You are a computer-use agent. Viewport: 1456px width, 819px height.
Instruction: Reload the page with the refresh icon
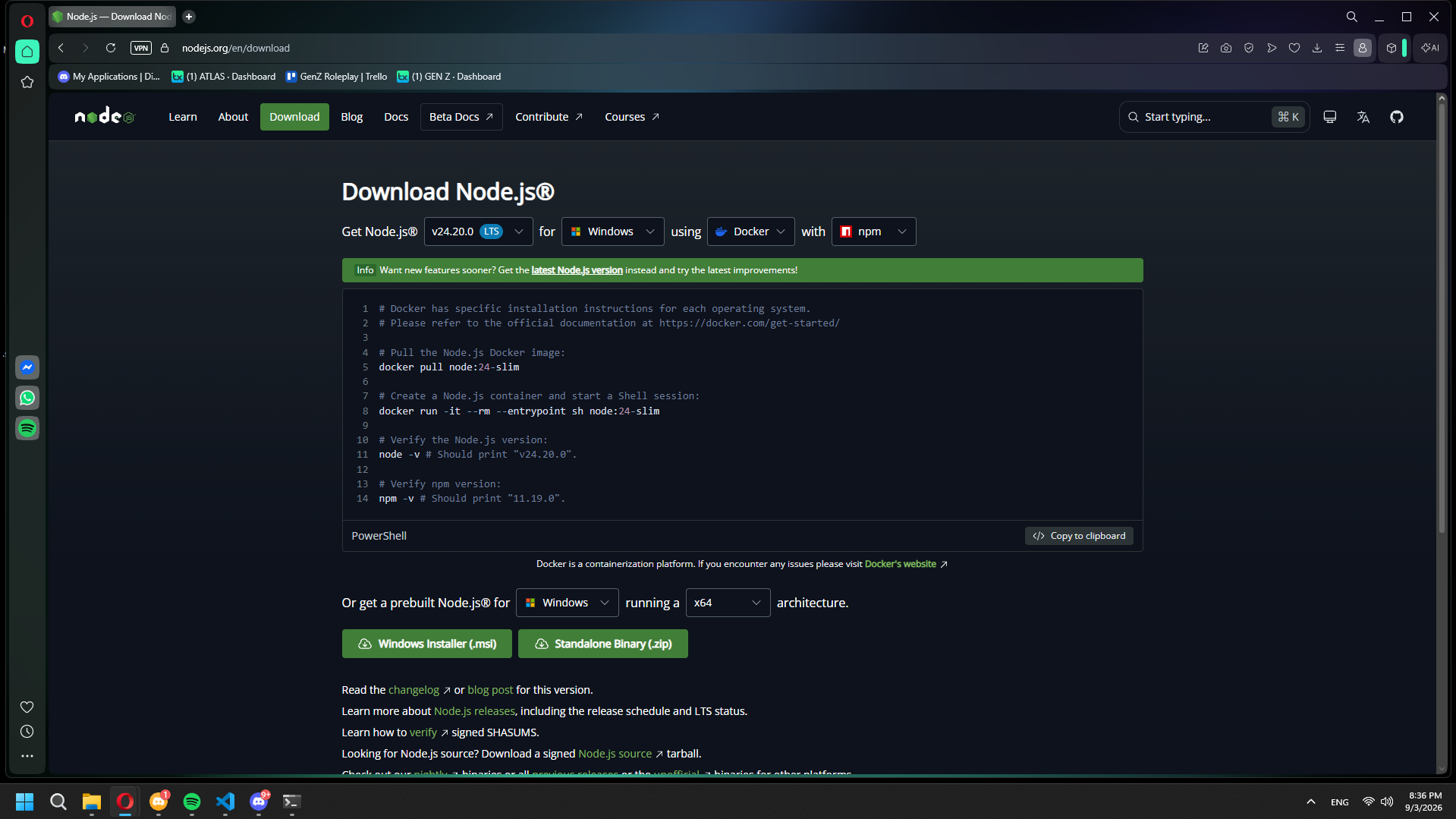coord(111,48)
